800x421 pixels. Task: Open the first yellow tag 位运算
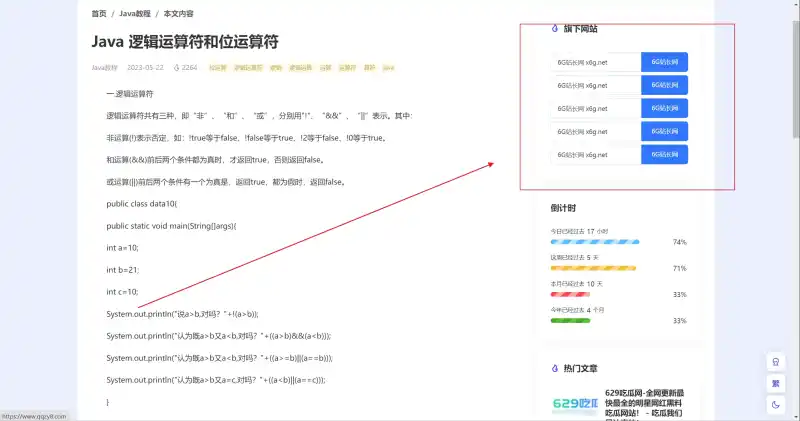[x=217, y=67]
